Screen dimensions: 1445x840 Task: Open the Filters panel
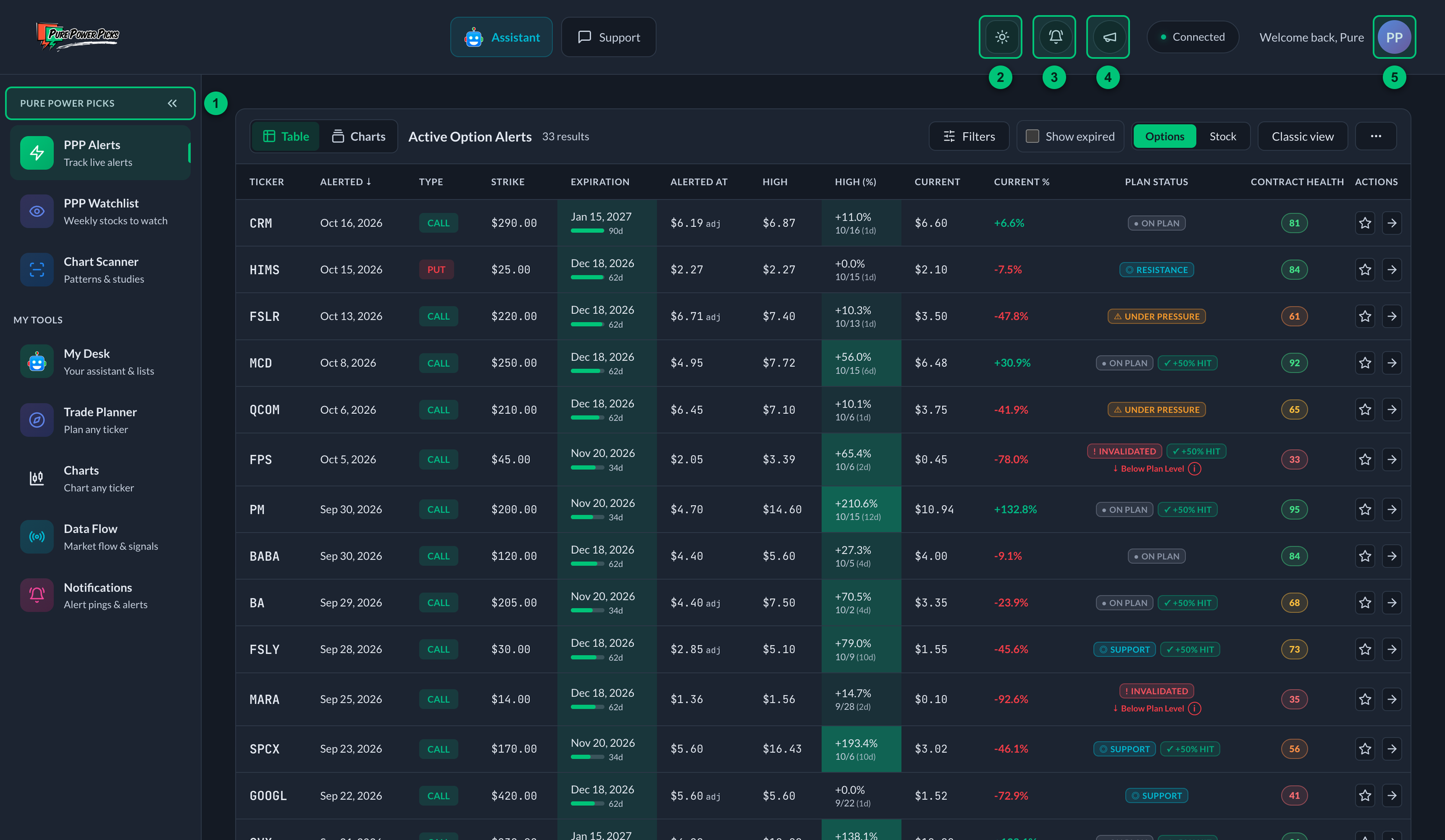[969, 137]
